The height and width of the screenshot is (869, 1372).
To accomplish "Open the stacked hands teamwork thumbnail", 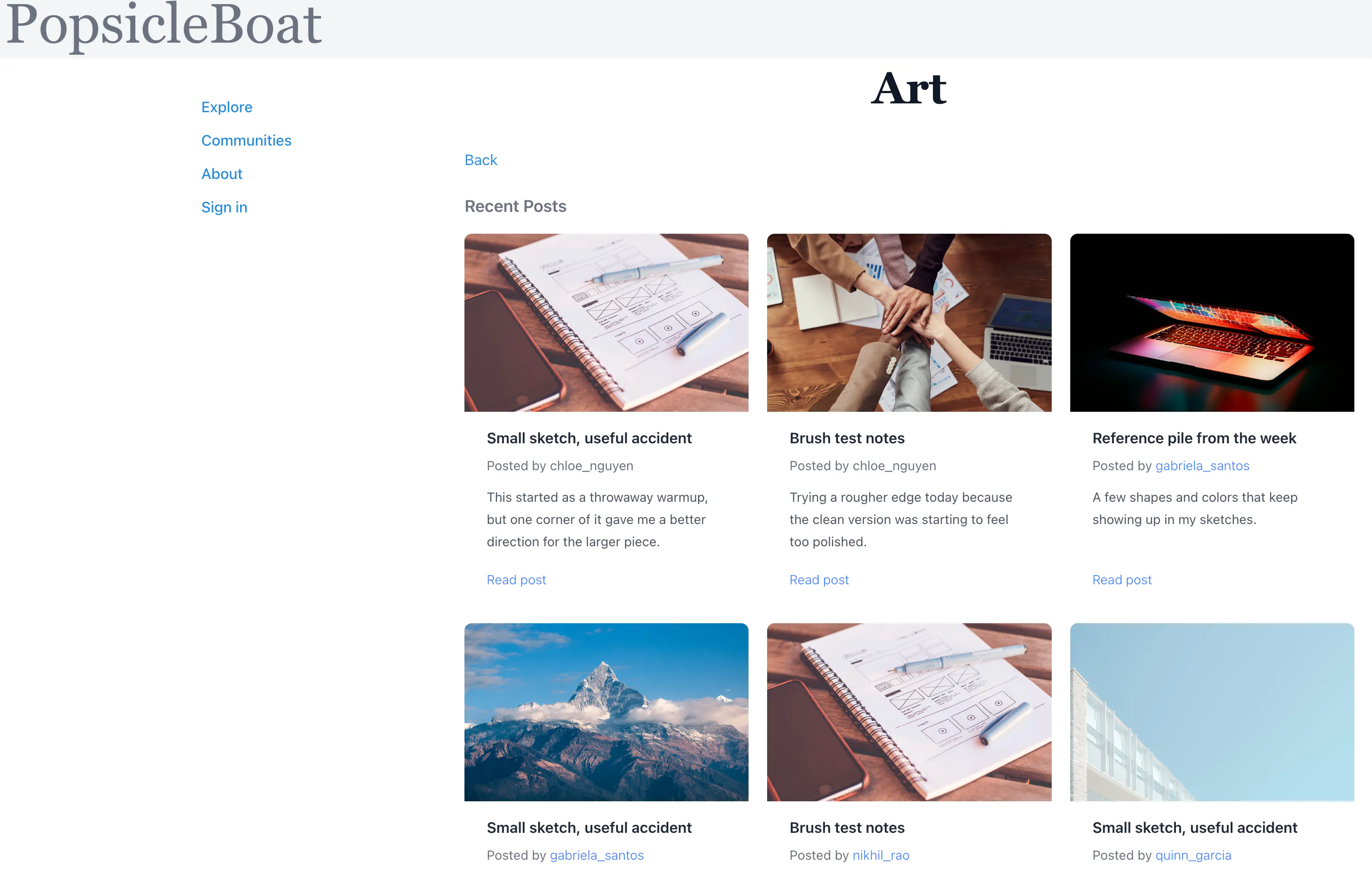I will pyautogui.click(x=909, y=323).
